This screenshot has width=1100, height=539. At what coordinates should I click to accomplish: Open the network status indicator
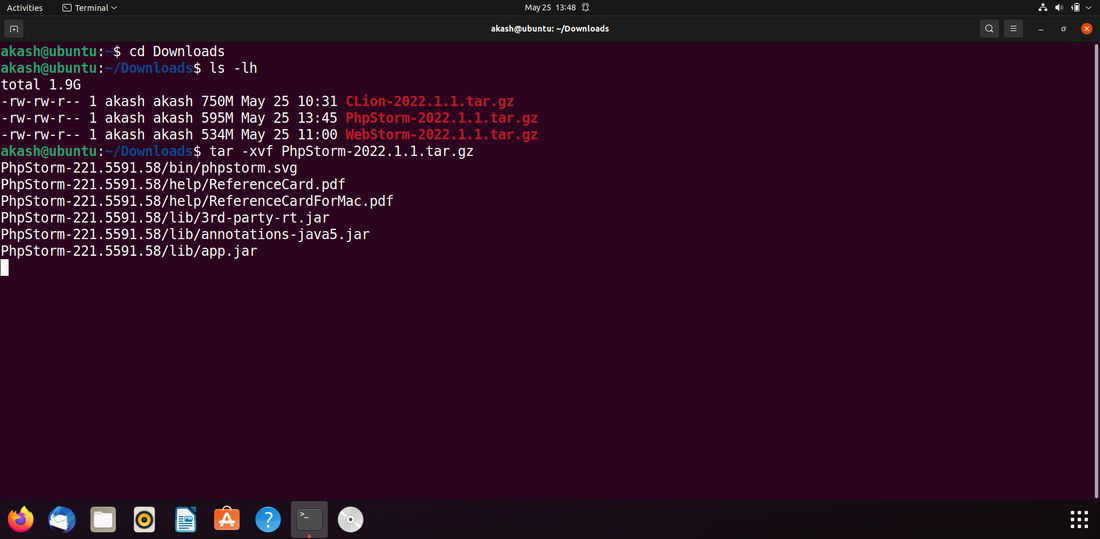point(1042,8)
